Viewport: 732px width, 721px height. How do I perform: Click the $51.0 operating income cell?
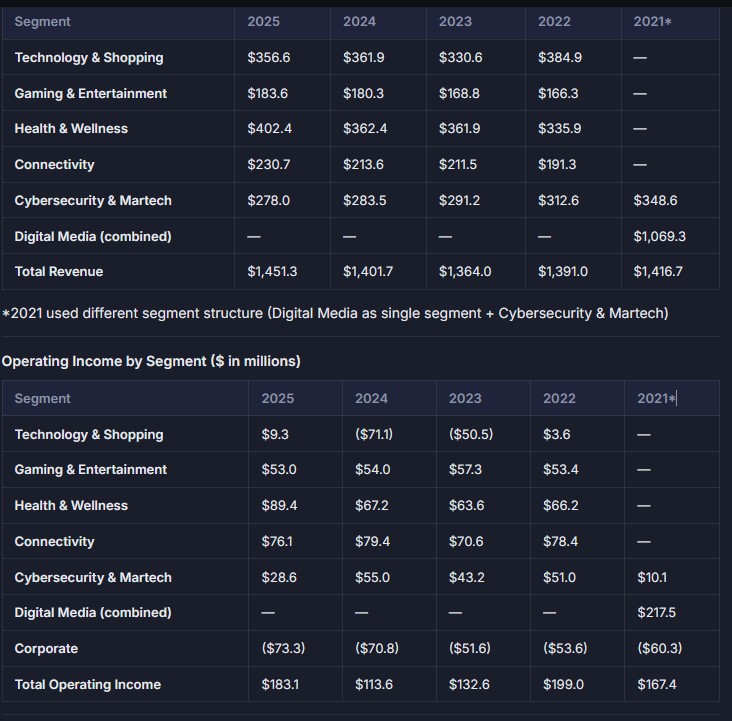[559, 577]
